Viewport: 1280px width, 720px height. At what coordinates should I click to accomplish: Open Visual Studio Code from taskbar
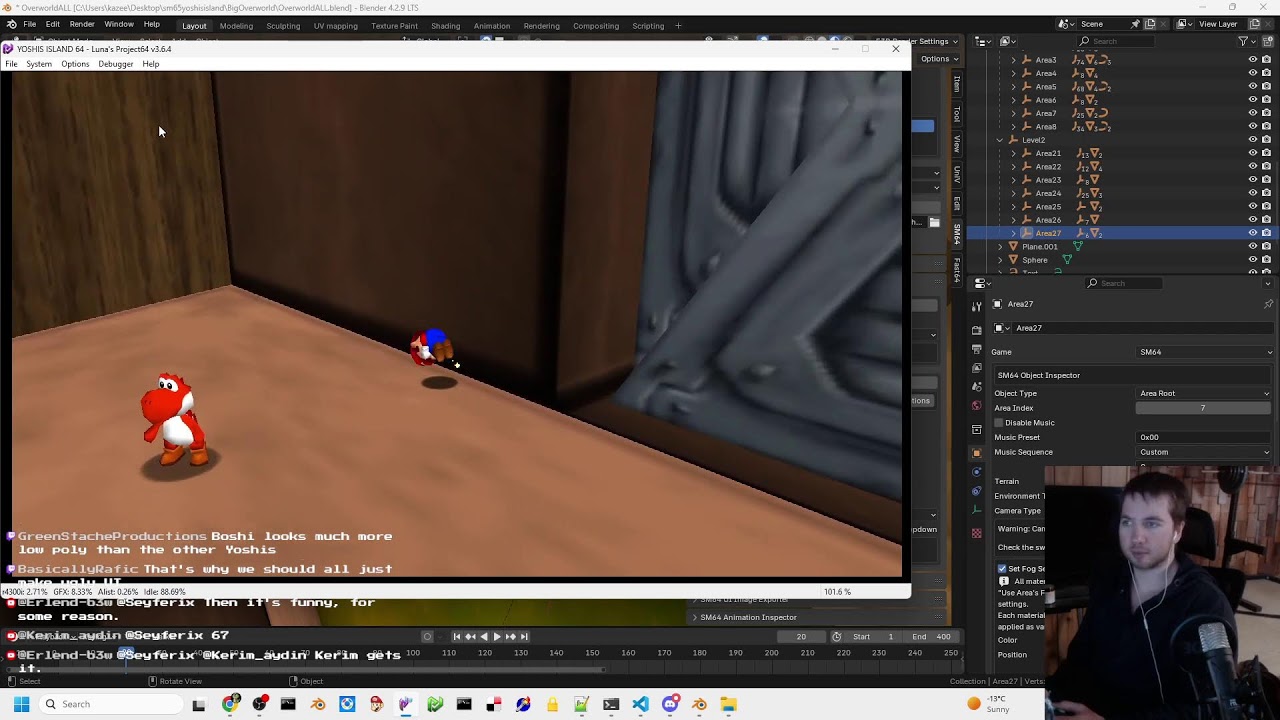pos(640,704)
